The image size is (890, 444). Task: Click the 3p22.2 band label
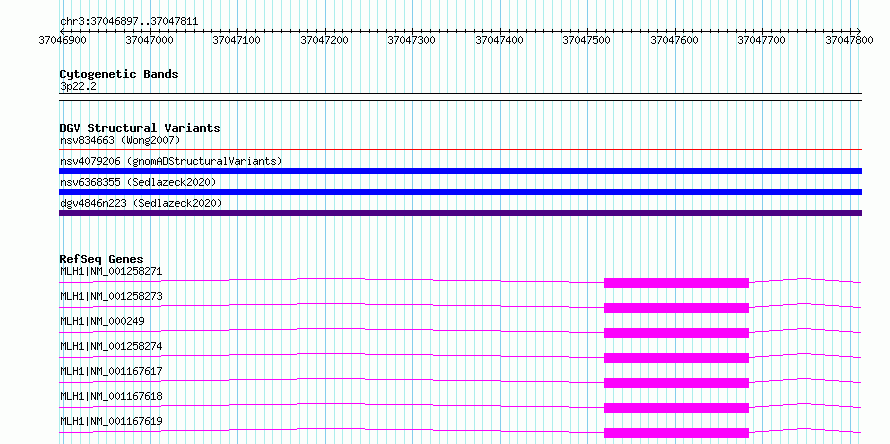pyautogui.click(x=78, y=86)
